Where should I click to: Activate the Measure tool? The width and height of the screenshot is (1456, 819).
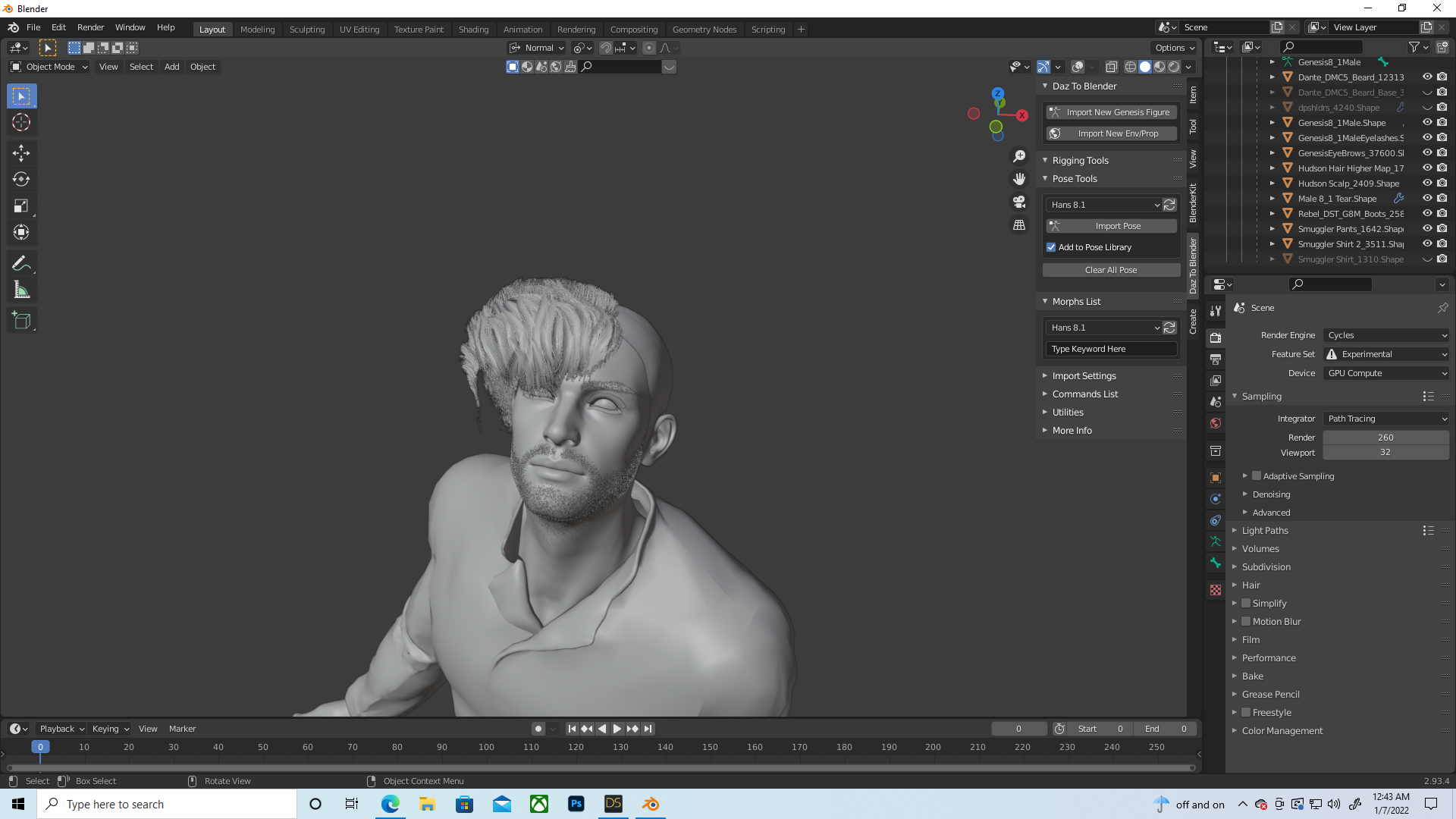(x=21, y=289)
